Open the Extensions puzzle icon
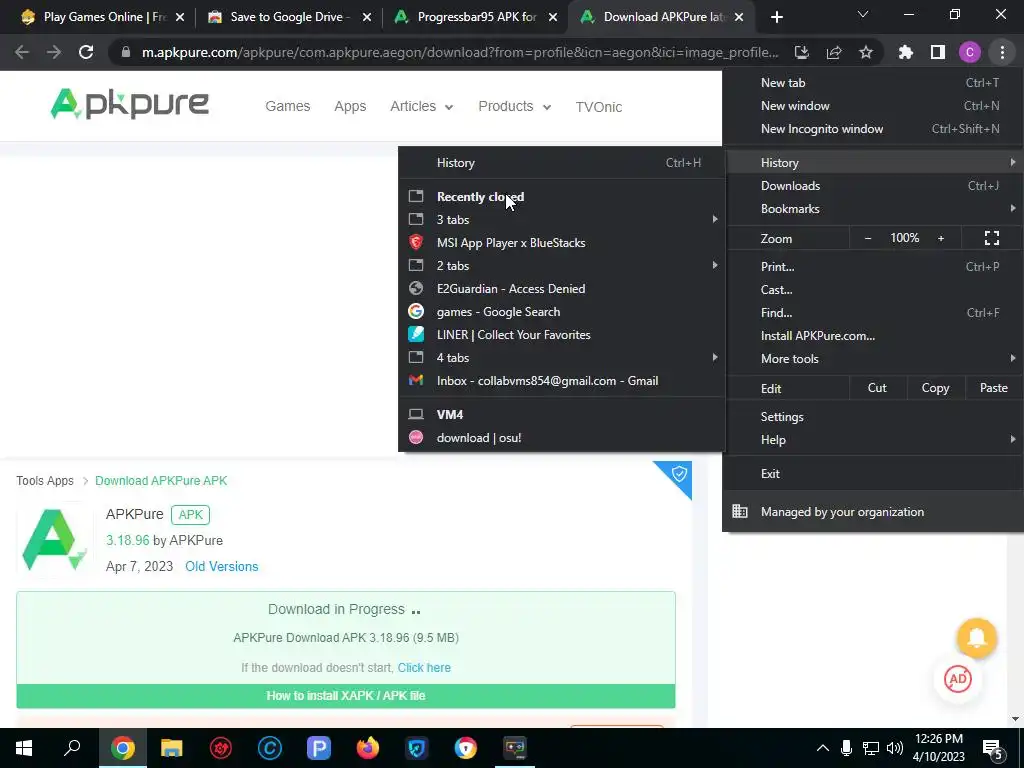 pyautogui.click(x=905, y=52)
